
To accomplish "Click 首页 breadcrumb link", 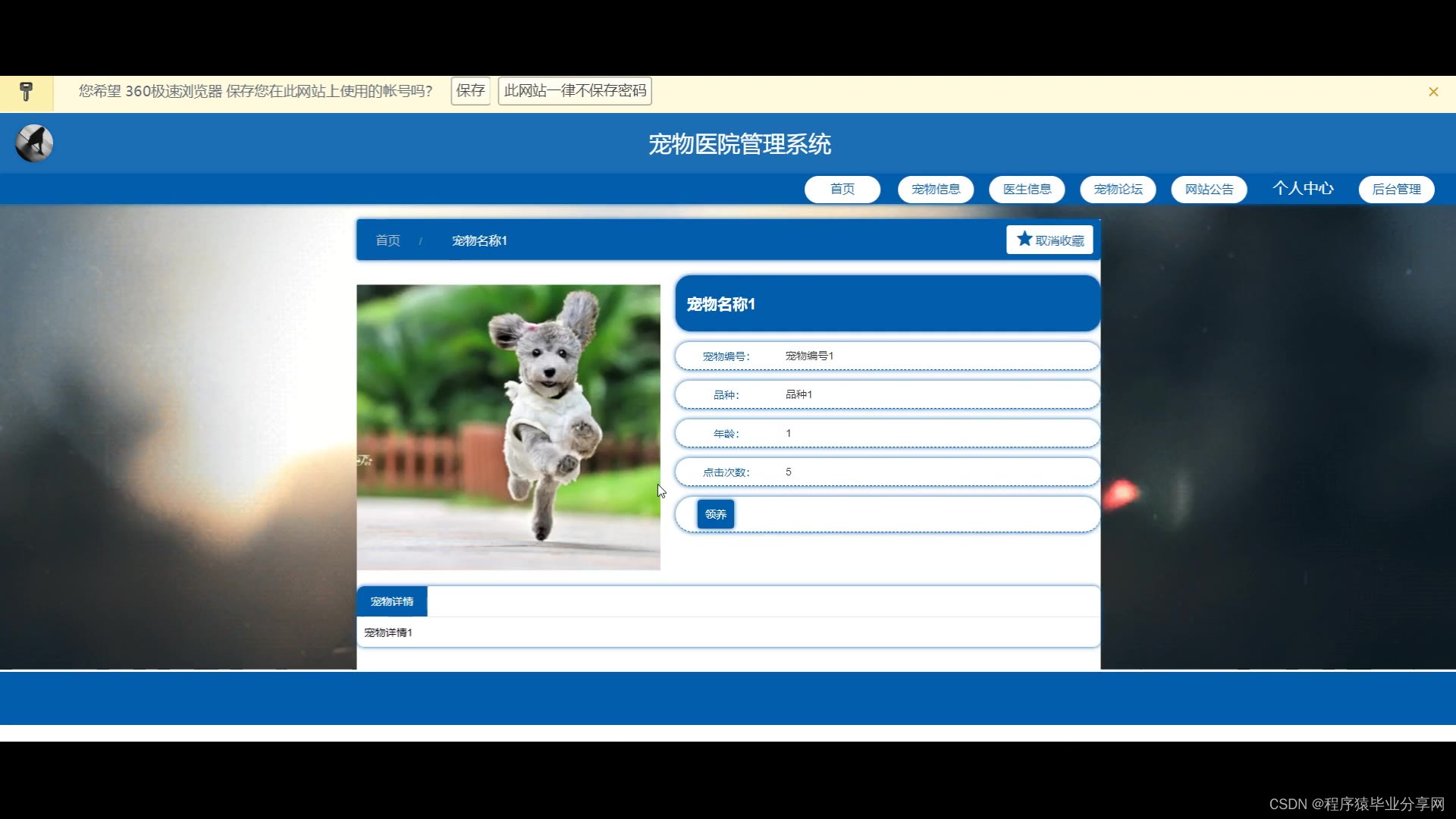I will [388, 240].
